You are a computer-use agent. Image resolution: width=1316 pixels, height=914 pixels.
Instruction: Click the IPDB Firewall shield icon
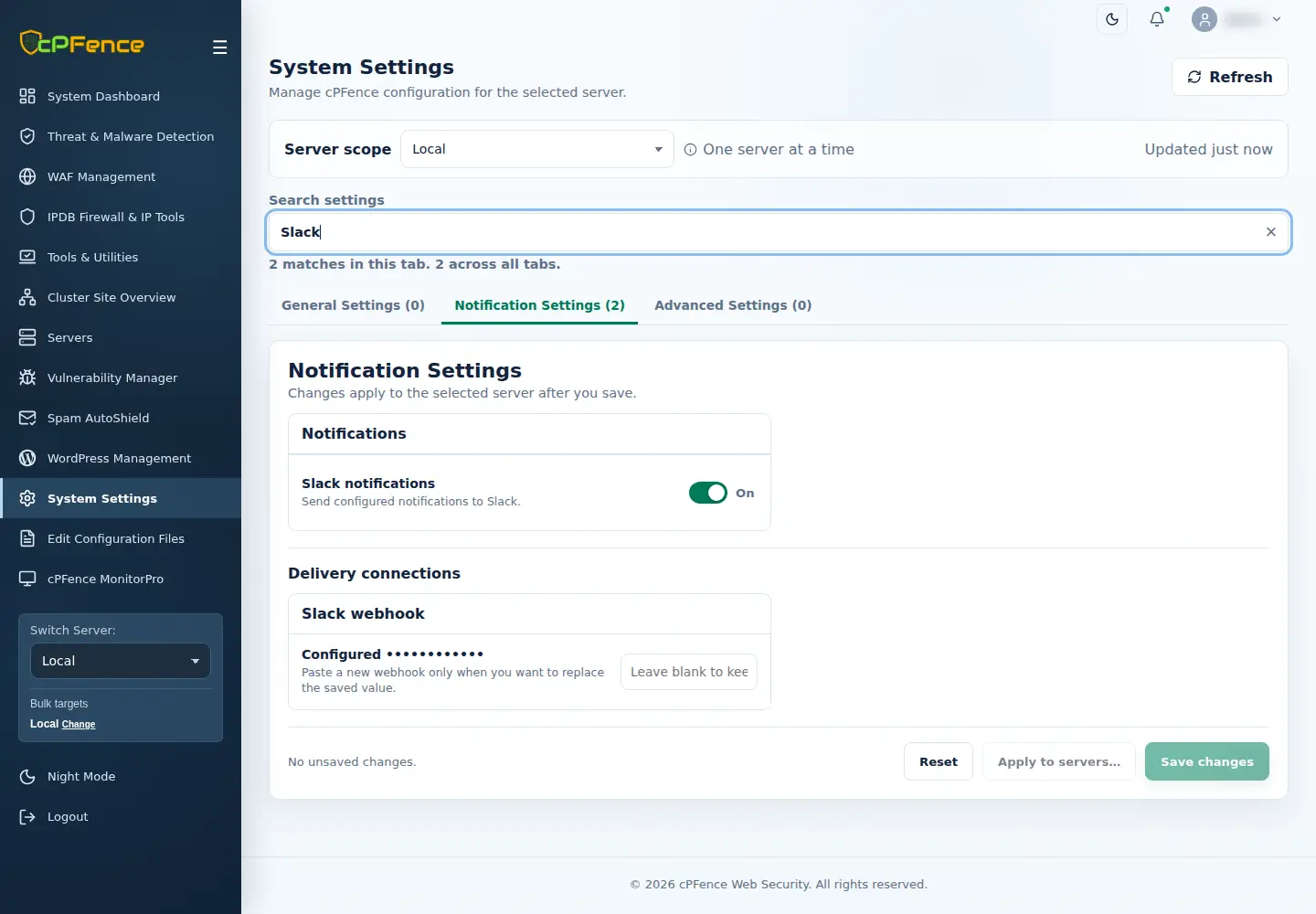[27, 217]
